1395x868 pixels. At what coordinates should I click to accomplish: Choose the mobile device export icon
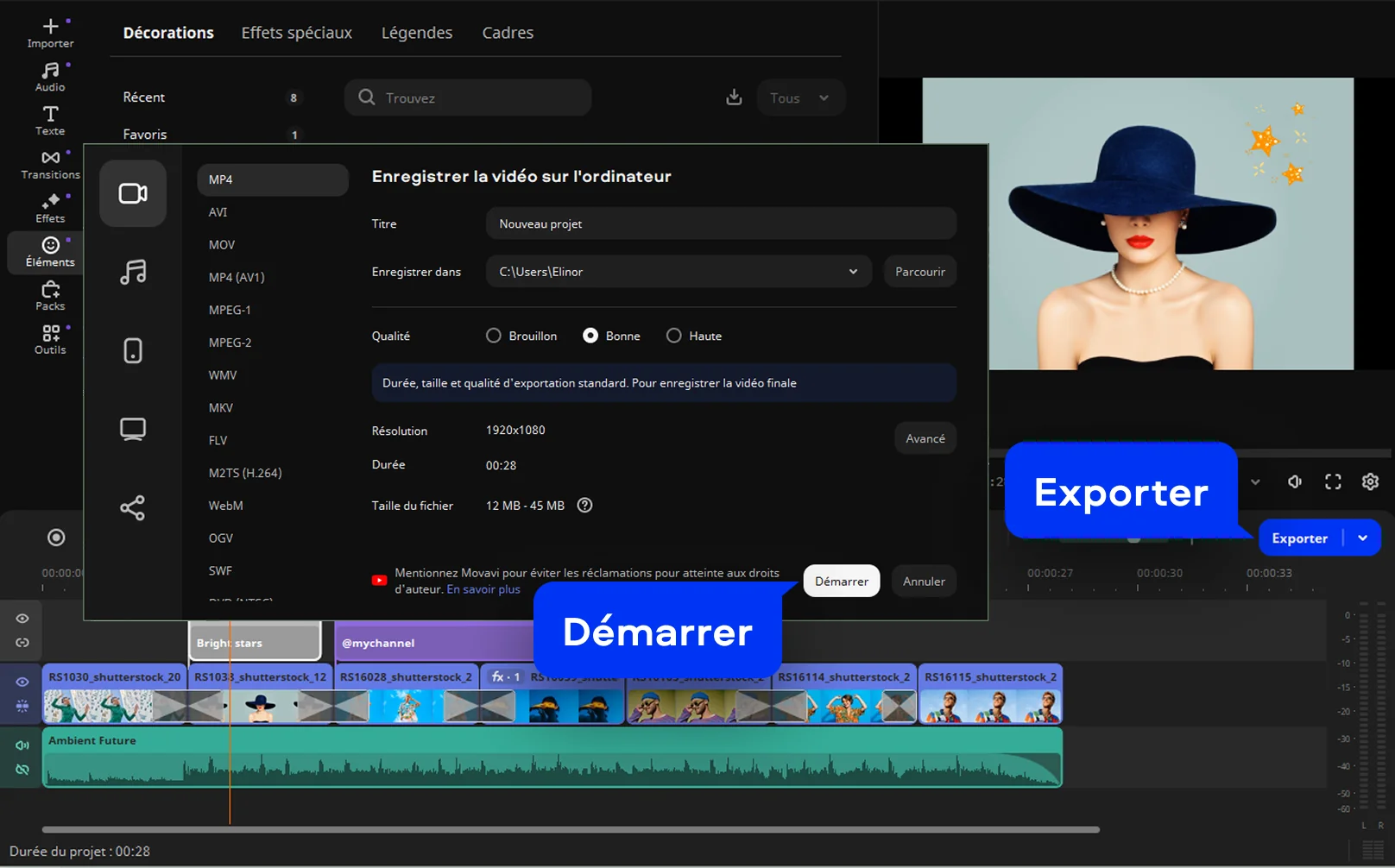pos(133,350)
